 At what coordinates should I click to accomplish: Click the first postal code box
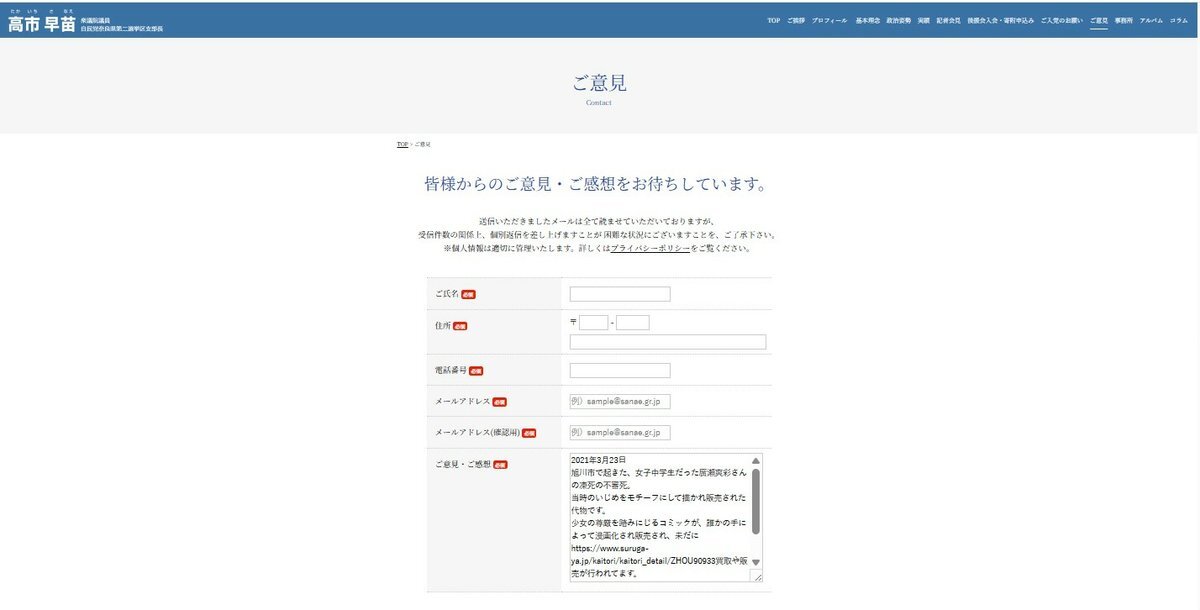pos(594,323)
